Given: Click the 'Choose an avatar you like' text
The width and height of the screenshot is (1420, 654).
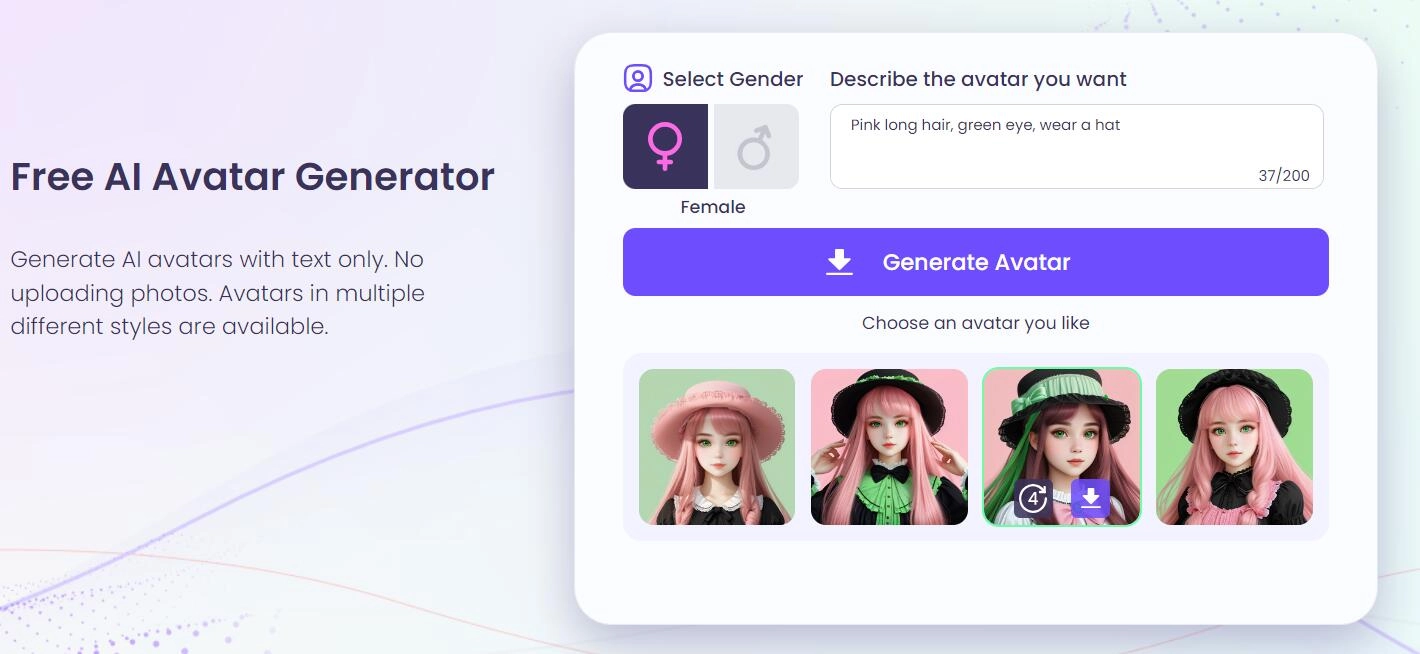Looking at the screenshot, I should tap(976, 323).
